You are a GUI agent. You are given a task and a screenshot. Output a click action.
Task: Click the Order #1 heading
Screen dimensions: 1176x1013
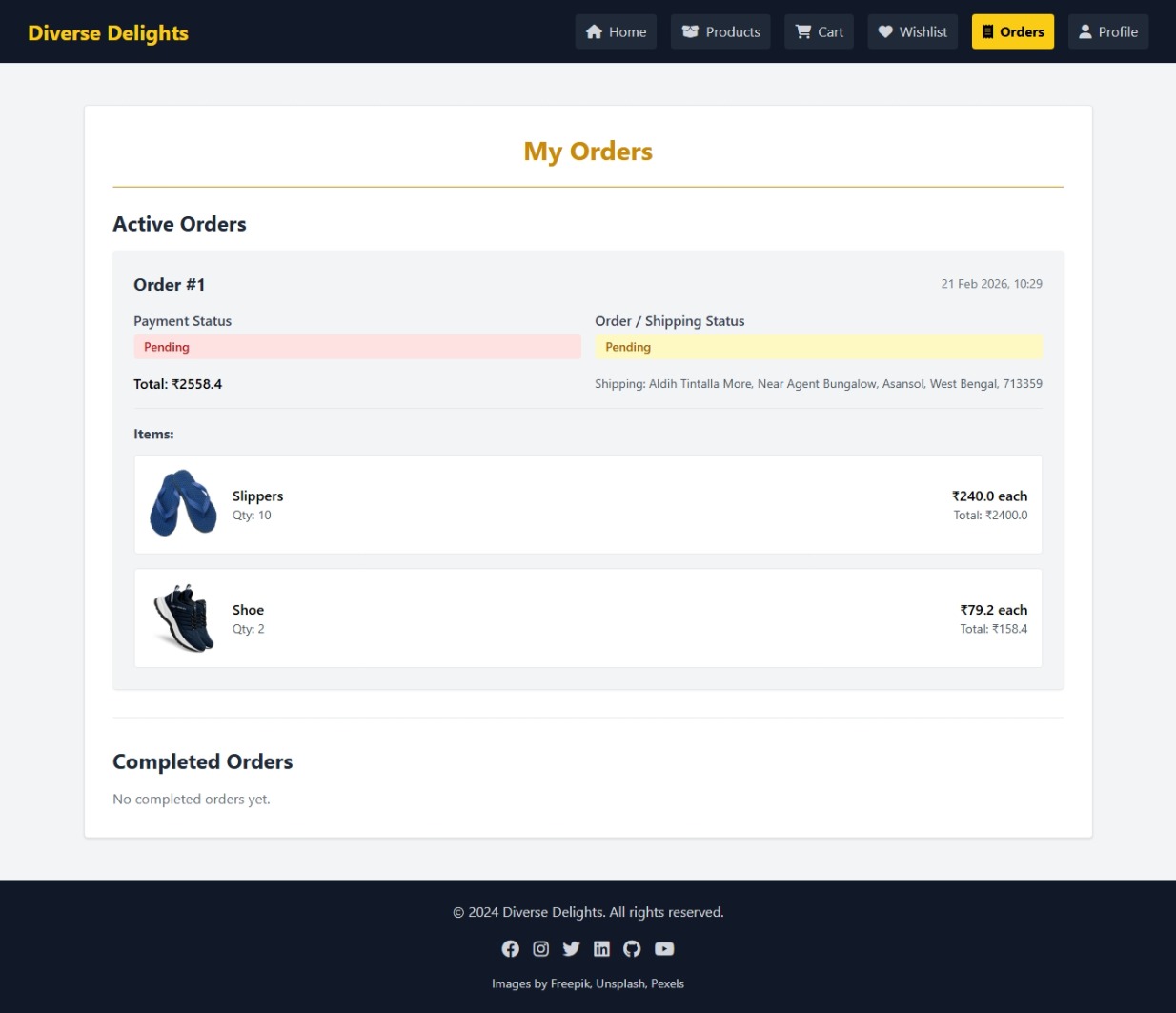point(169,285)
